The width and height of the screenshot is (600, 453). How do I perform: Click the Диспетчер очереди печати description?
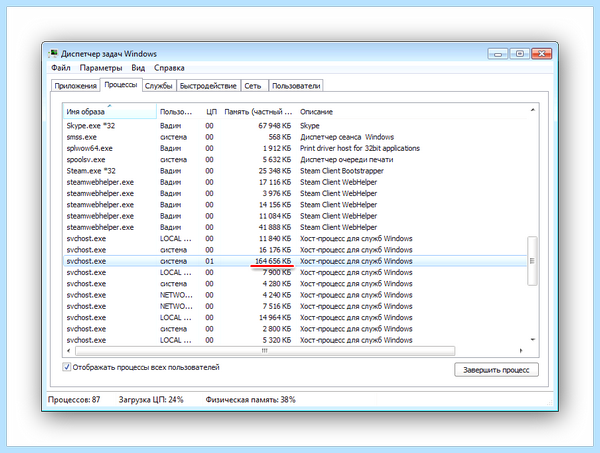346,160
